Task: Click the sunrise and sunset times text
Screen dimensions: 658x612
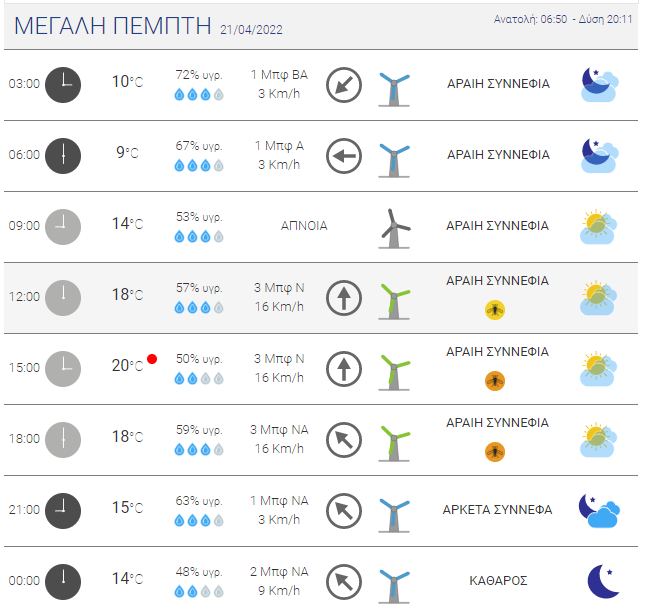Action: tap(563, 19)
